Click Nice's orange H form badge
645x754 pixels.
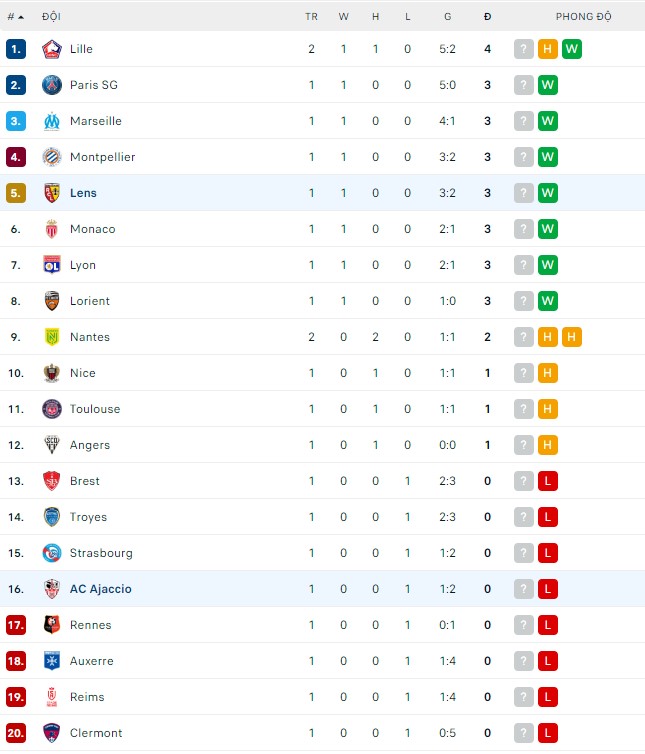pos(548,373)
